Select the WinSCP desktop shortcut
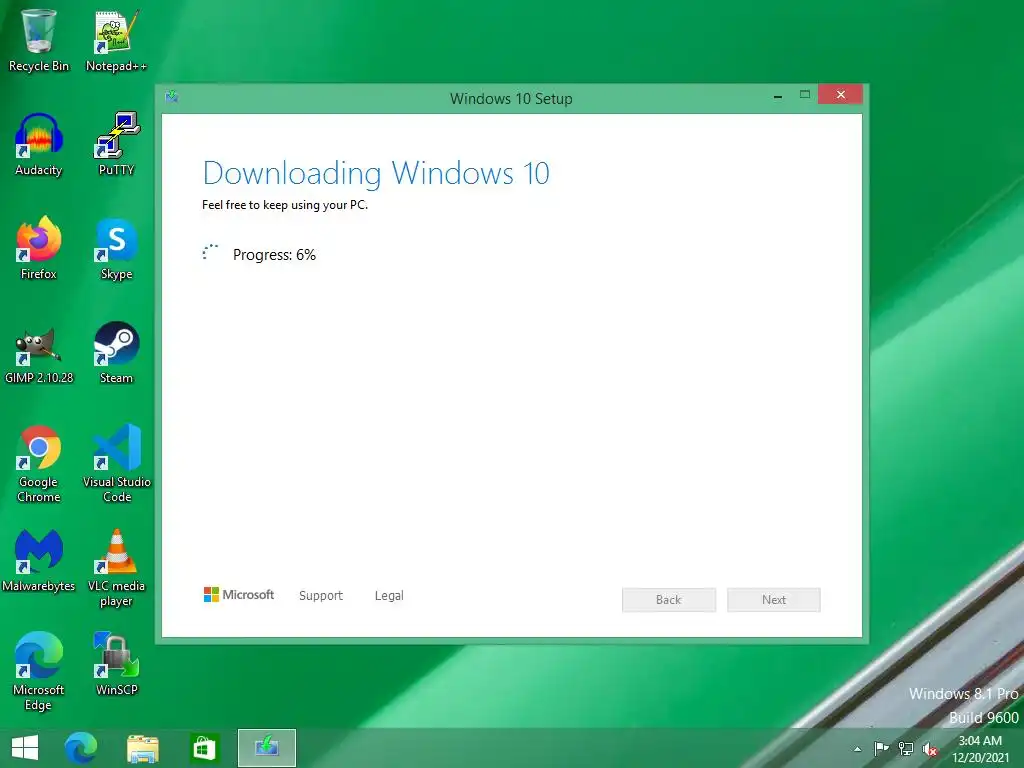 click(116, 664)
